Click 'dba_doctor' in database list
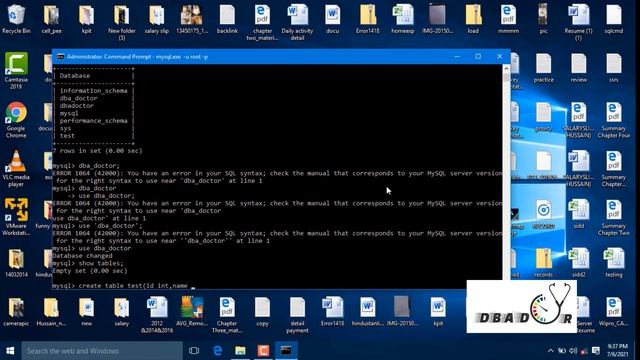This screenshot has width=640, height=360. point(78,98)
